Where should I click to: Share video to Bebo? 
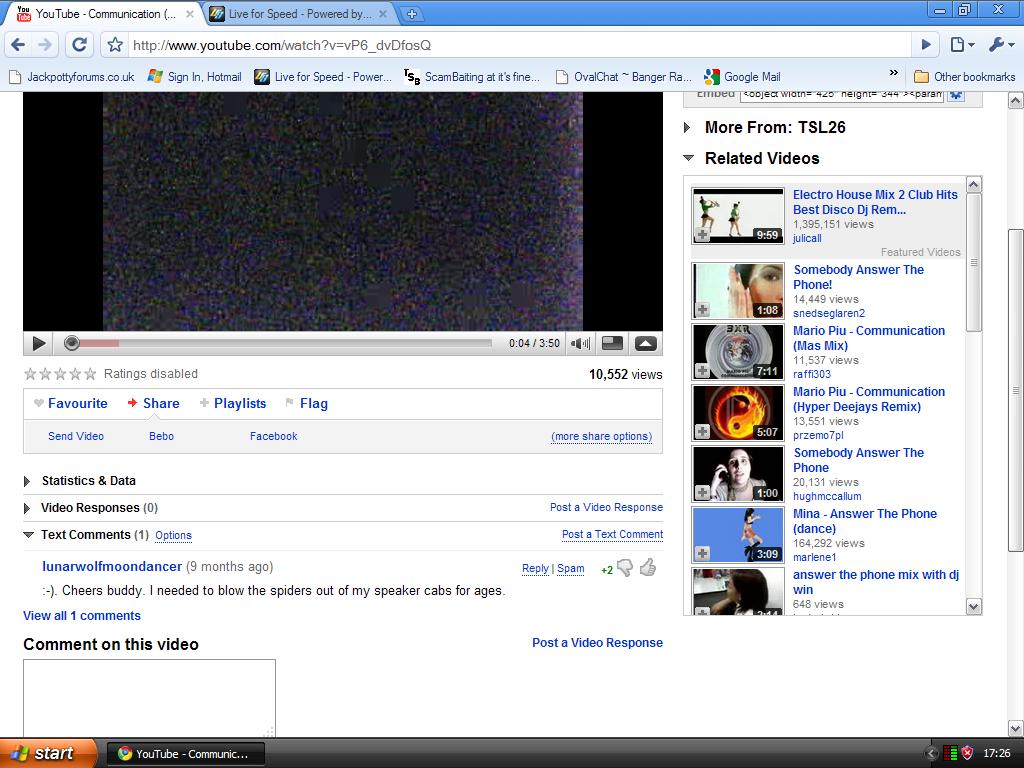pos(161,436)
